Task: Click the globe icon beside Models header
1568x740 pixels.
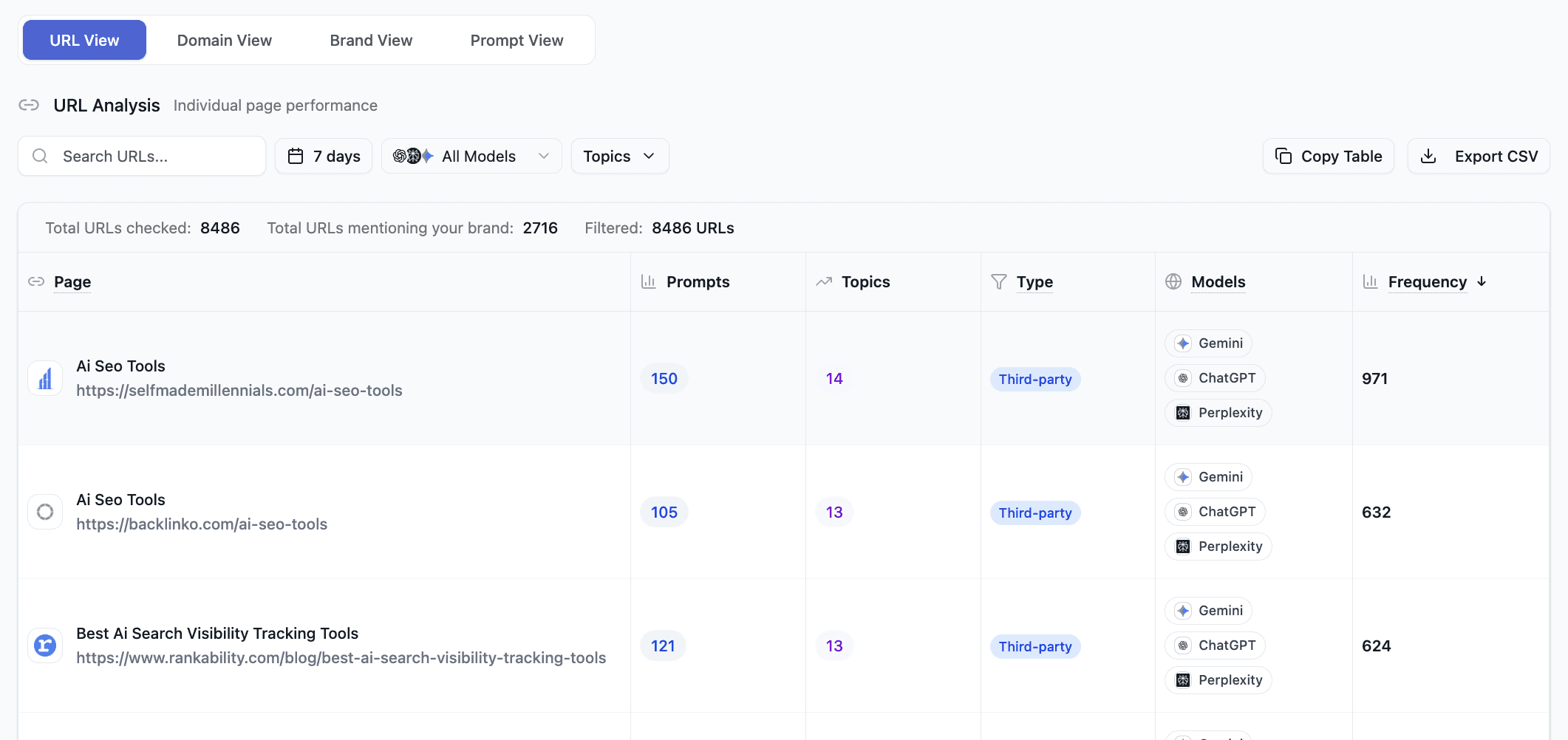Action: pos(1173,281)
